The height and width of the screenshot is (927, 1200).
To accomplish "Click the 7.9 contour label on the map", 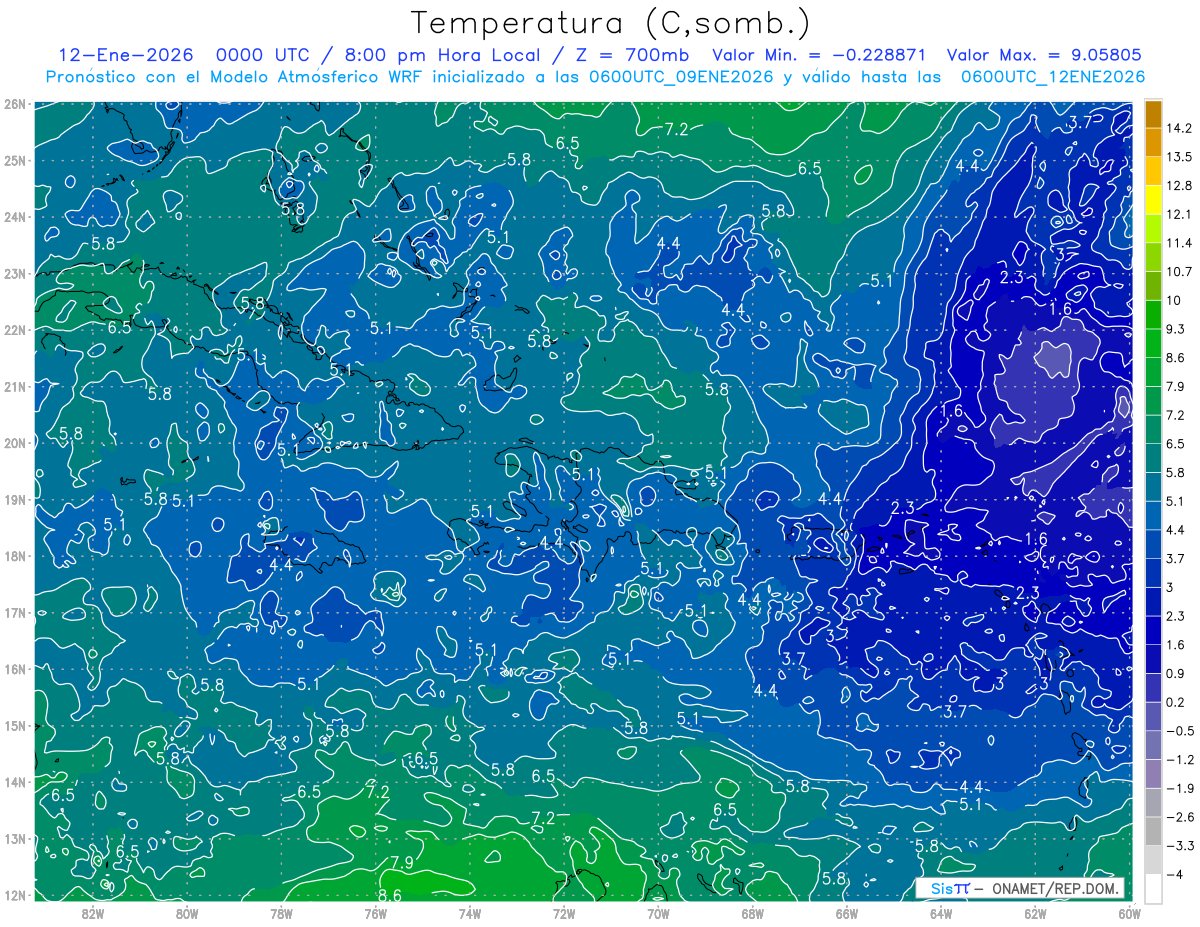I will point(402,862).
